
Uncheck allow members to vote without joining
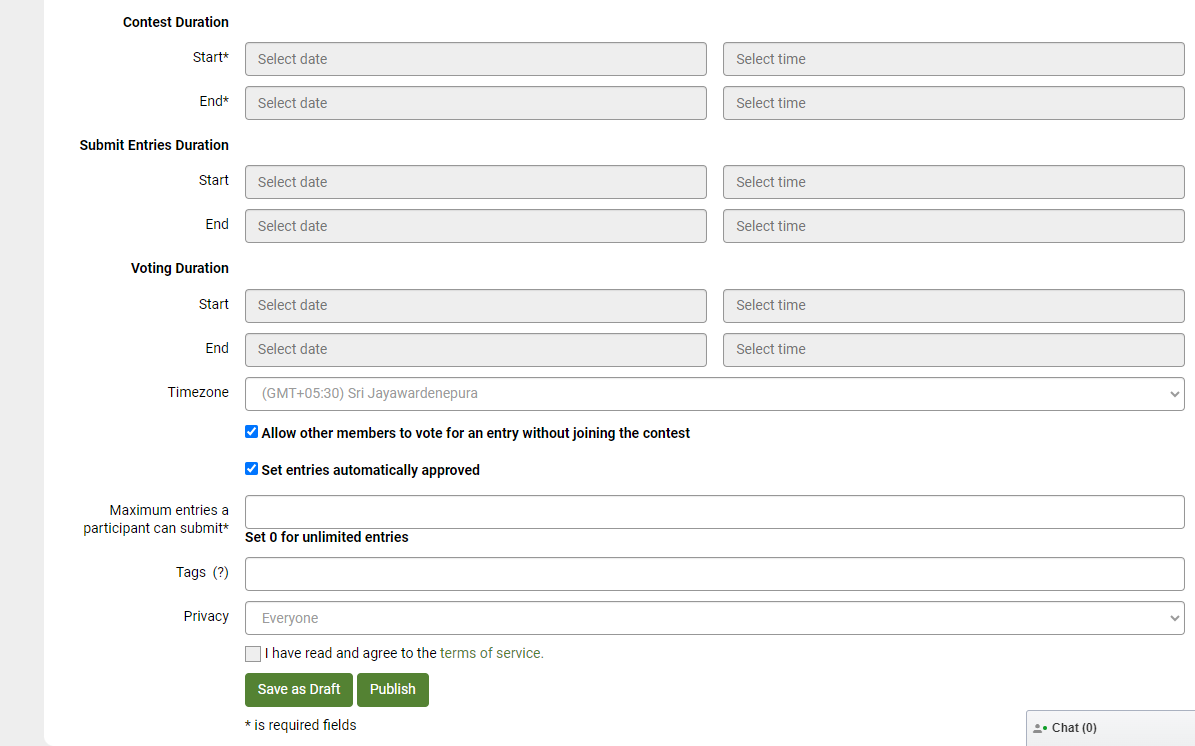[252, 433]
